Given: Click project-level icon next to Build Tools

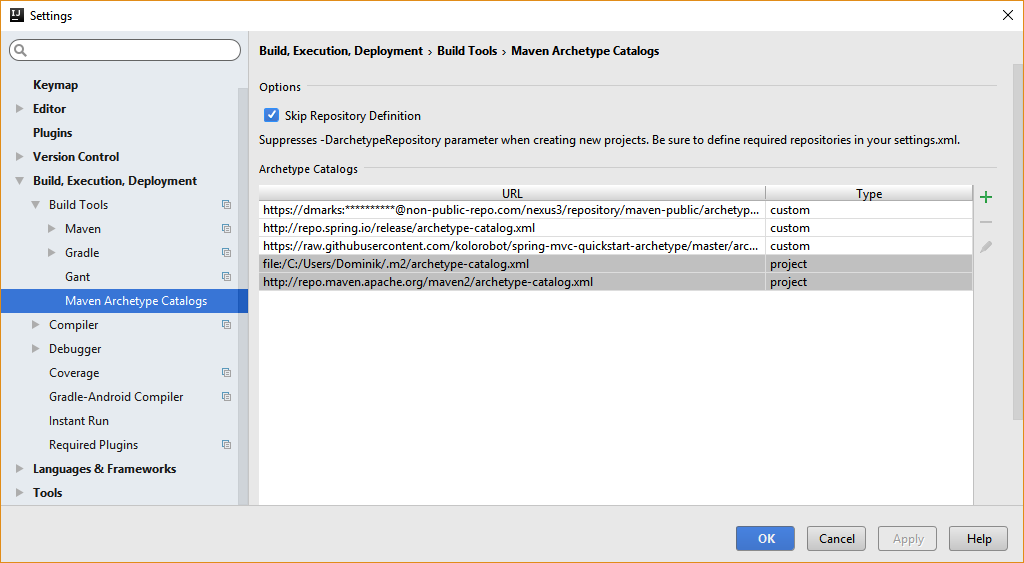Looking at the screenshot, I should click(226, 205).
